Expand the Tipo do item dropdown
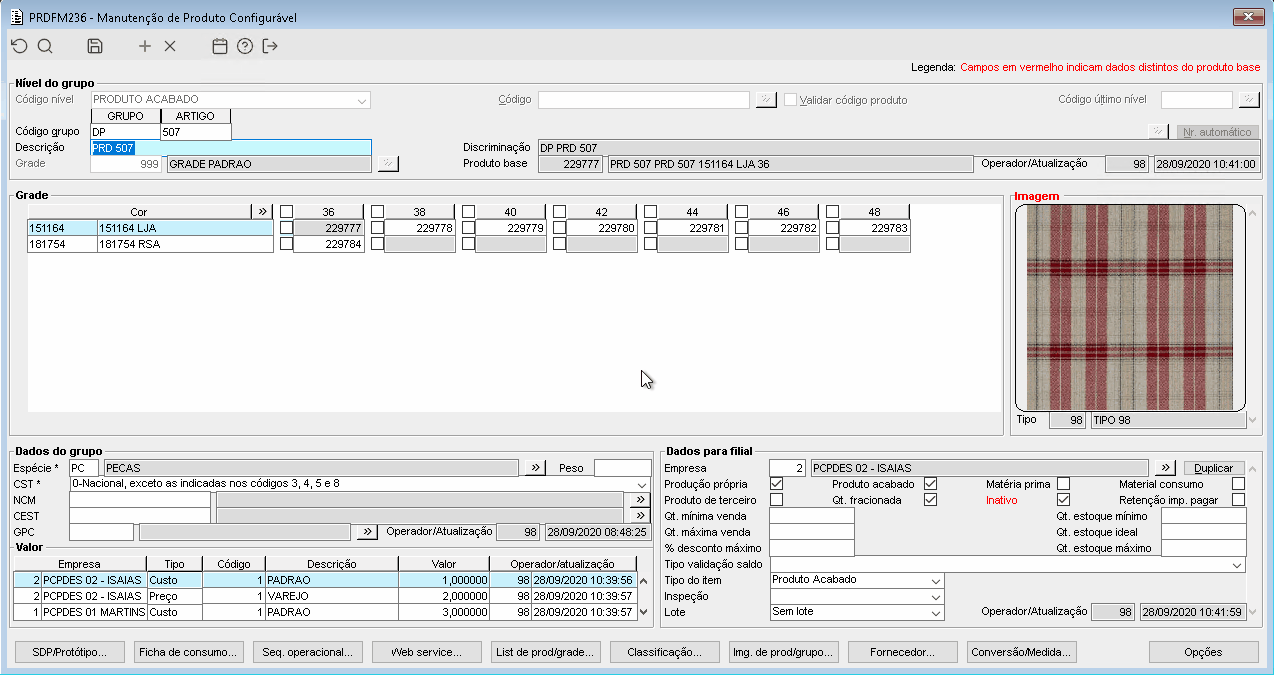This screenshot has height=675, width=1274. pos(936,581)
